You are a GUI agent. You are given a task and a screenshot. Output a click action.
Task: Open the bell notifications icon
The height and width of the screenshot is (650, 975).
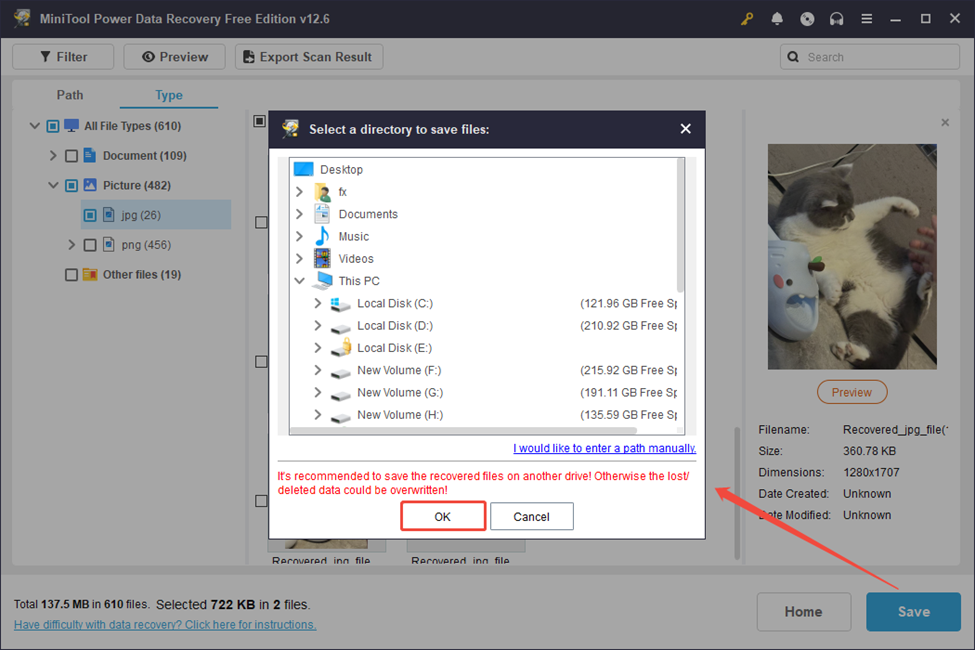777,19
